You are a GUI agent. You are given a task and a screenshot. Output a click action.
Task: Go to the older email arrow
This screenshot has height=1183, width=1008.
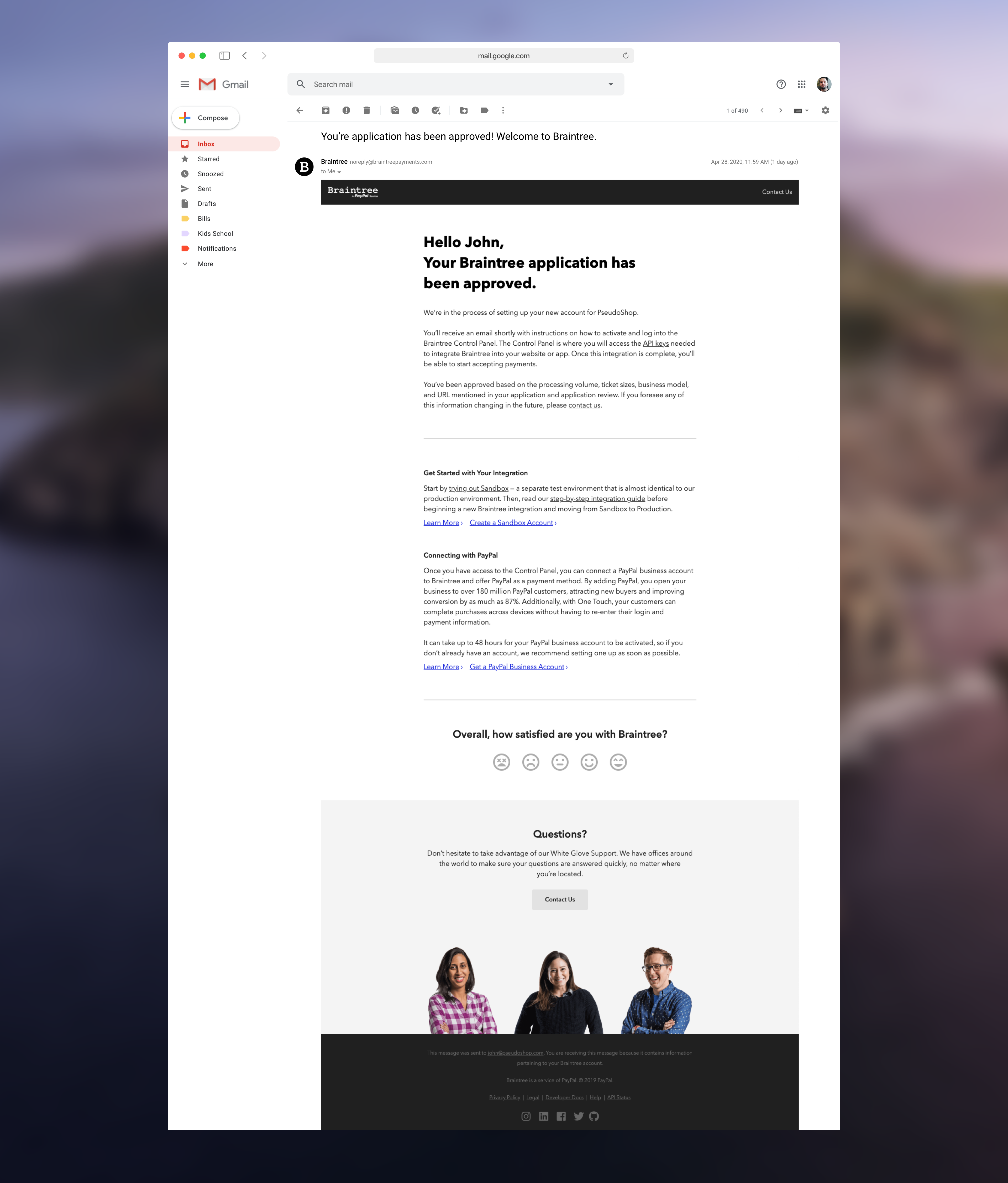pyautogui.click(x=781, y=111)
